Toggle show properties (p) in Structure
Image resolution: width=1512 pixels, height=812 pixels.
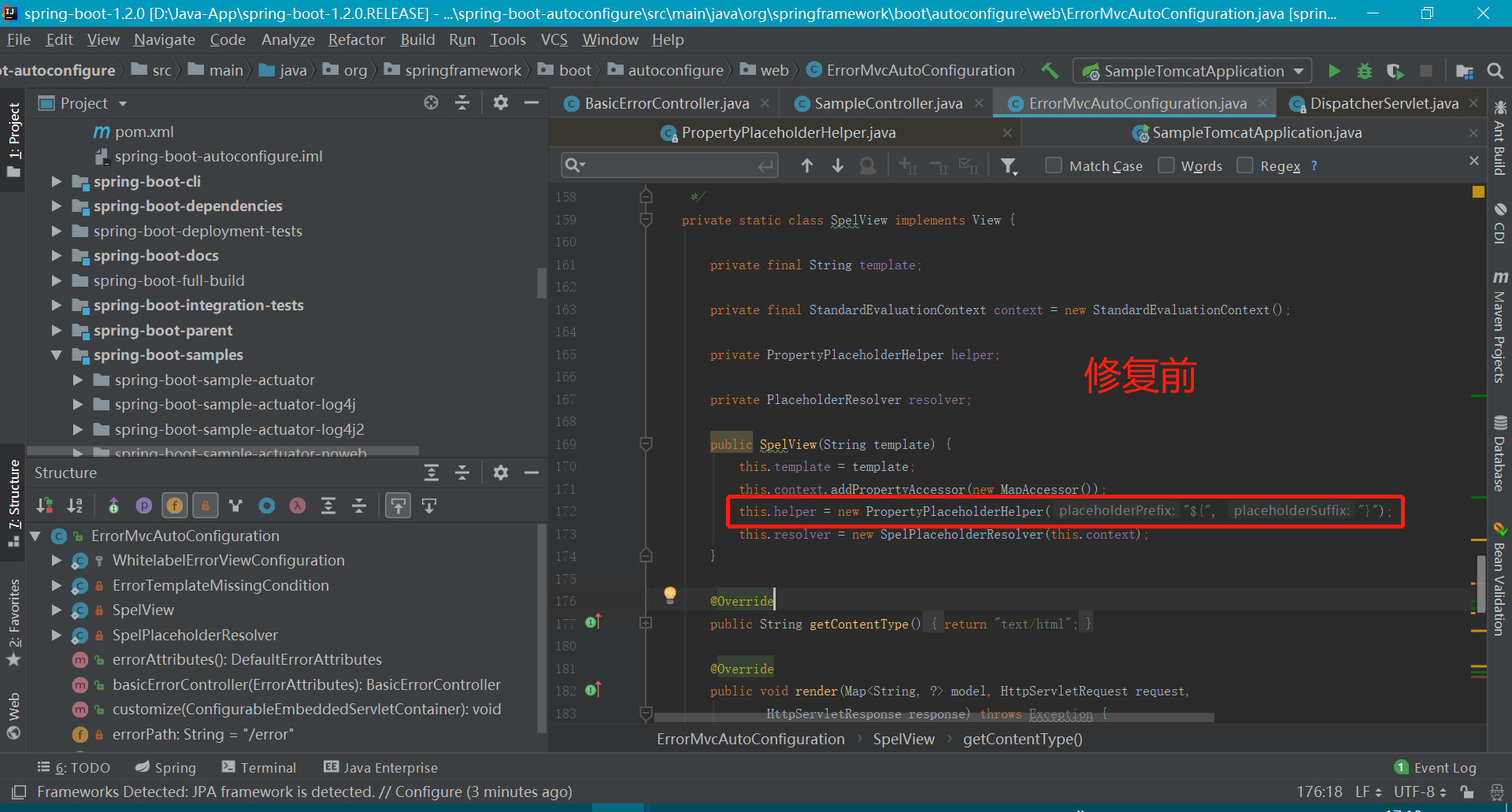(144, 506)
